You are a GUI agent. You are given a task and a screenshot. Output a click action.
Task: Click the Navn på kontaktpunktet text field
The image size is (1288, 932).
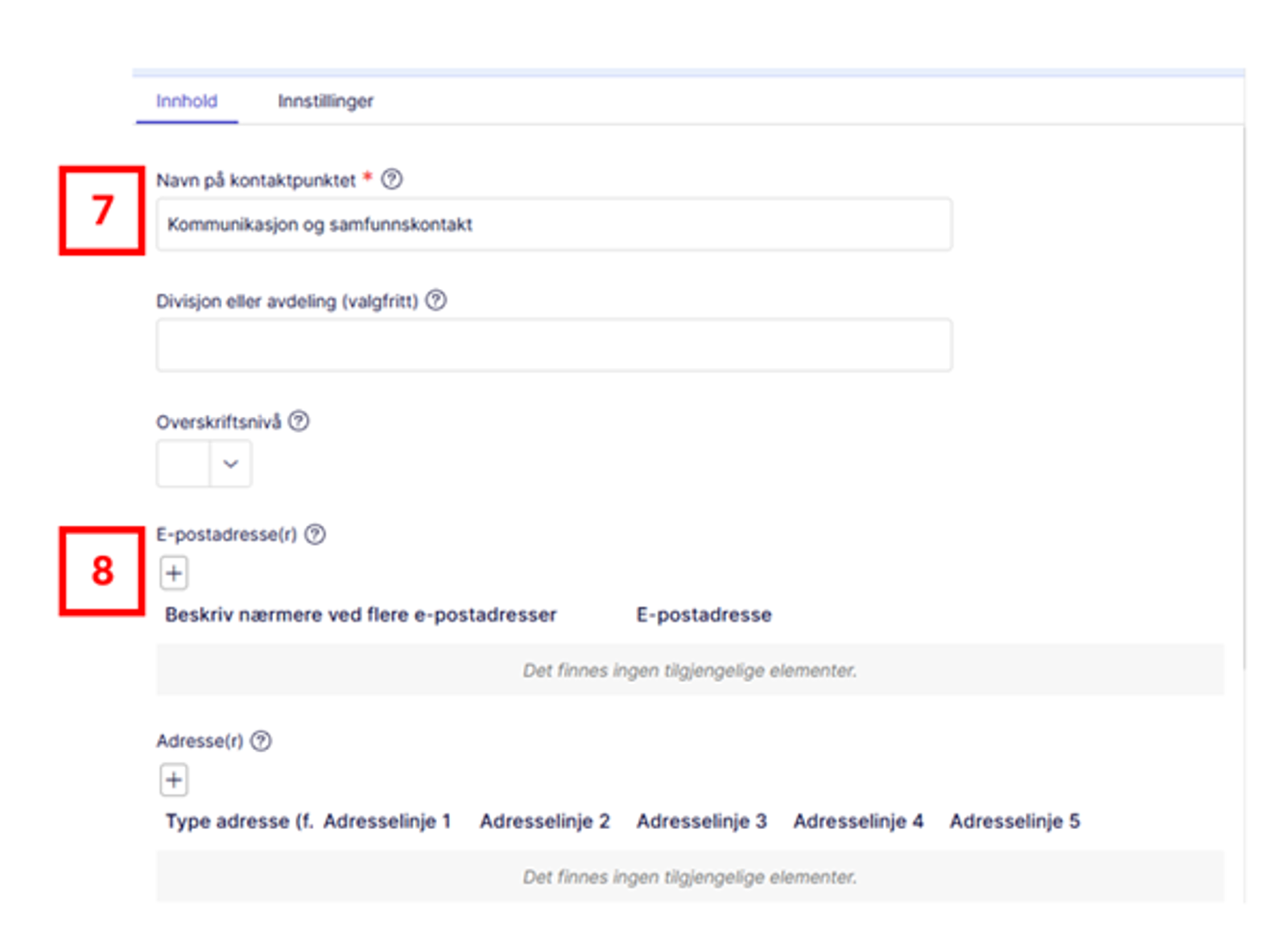coord(554,225)
